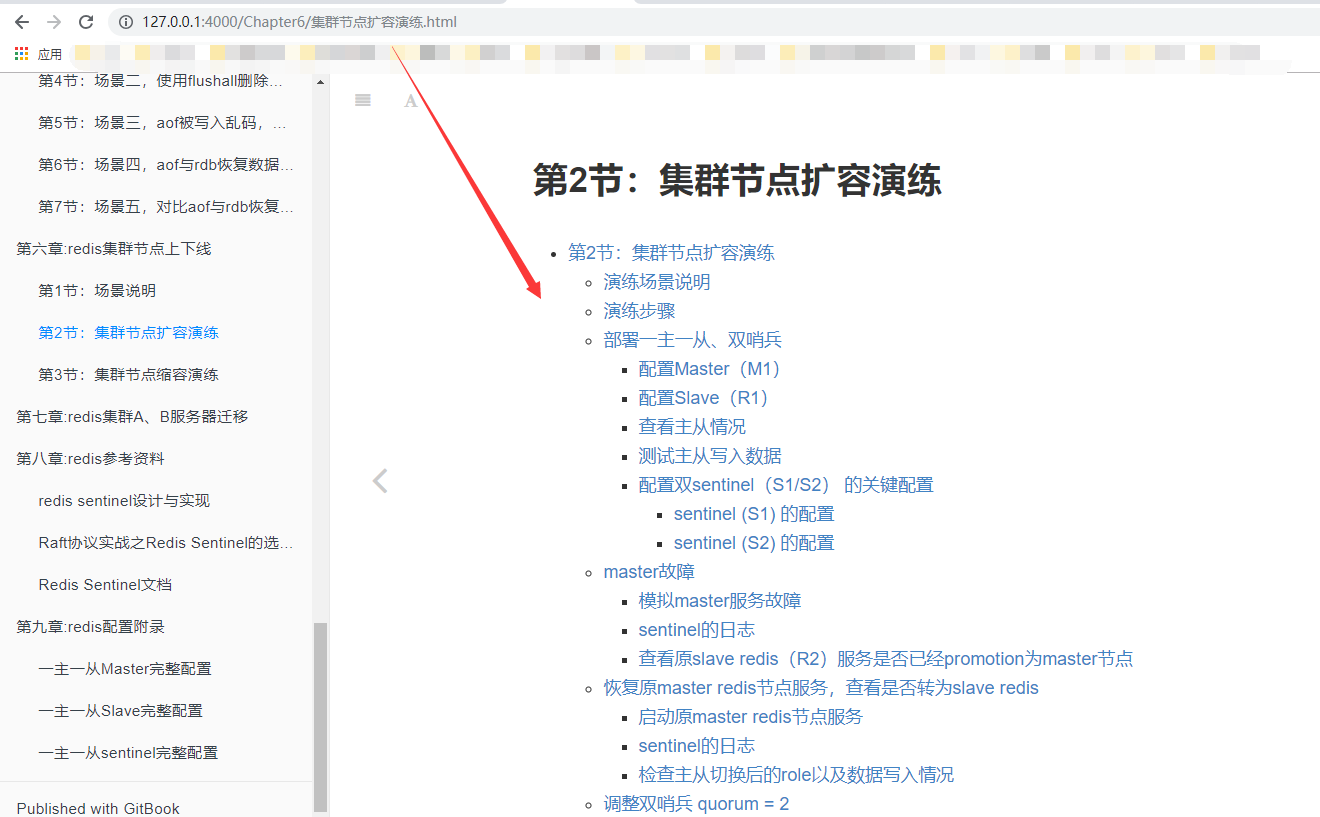Screen dimensions: 1320x817
Task: Jump to 演练步骤 section
Action: [639, 311]
